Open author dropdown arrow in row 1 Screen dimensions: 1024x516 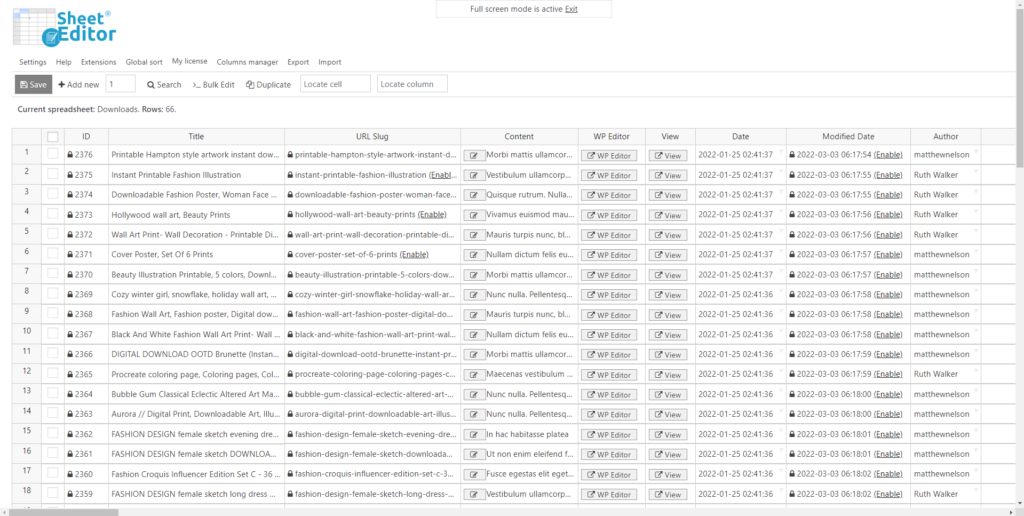tap(976, 152)
